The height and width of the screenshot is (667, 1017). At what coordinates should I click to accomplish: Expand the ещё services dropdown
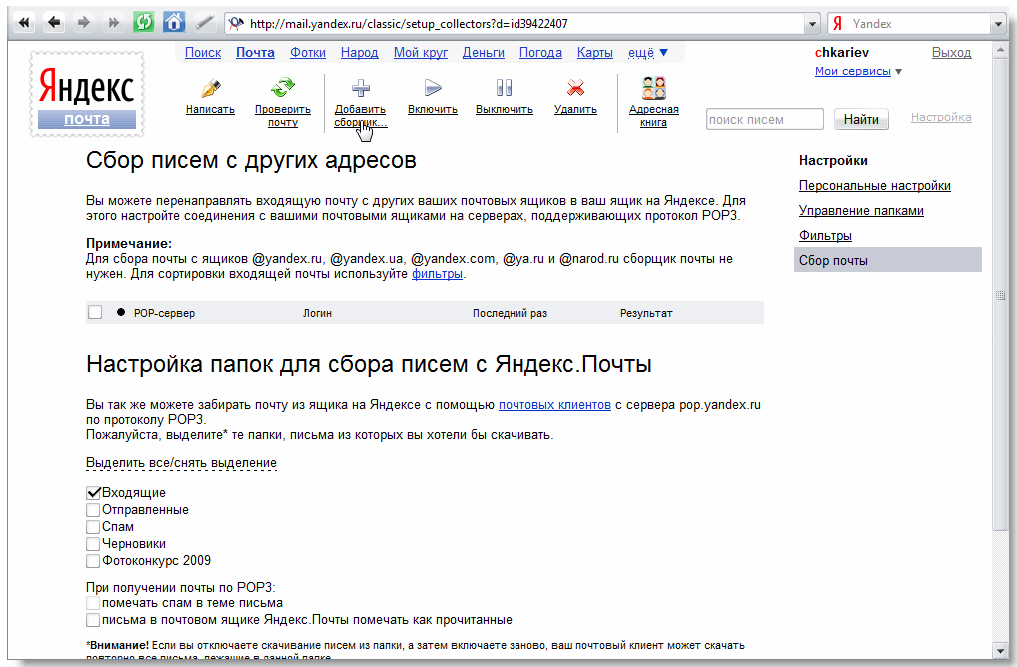[648, 52]
